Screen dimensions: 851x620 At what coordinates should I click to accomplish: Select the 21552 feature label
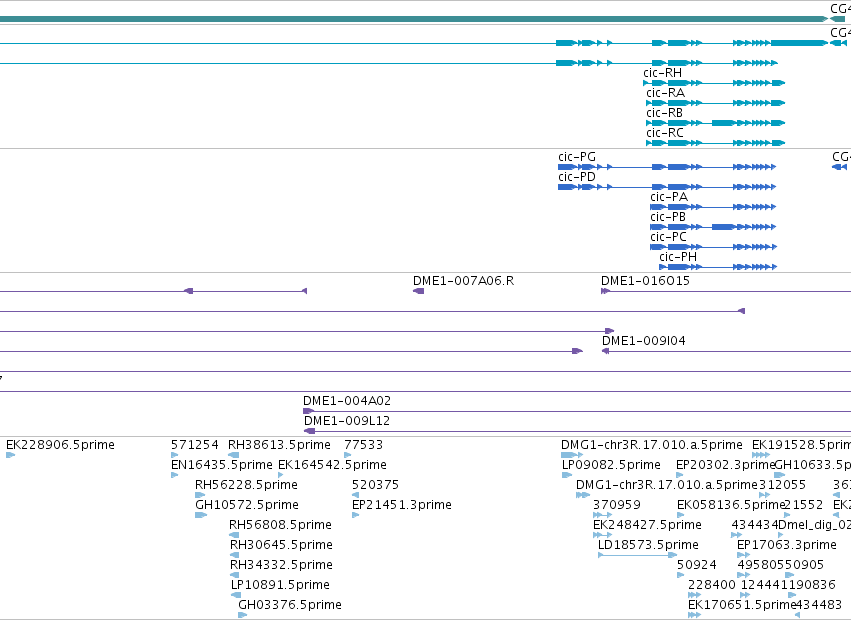point(803,505)
